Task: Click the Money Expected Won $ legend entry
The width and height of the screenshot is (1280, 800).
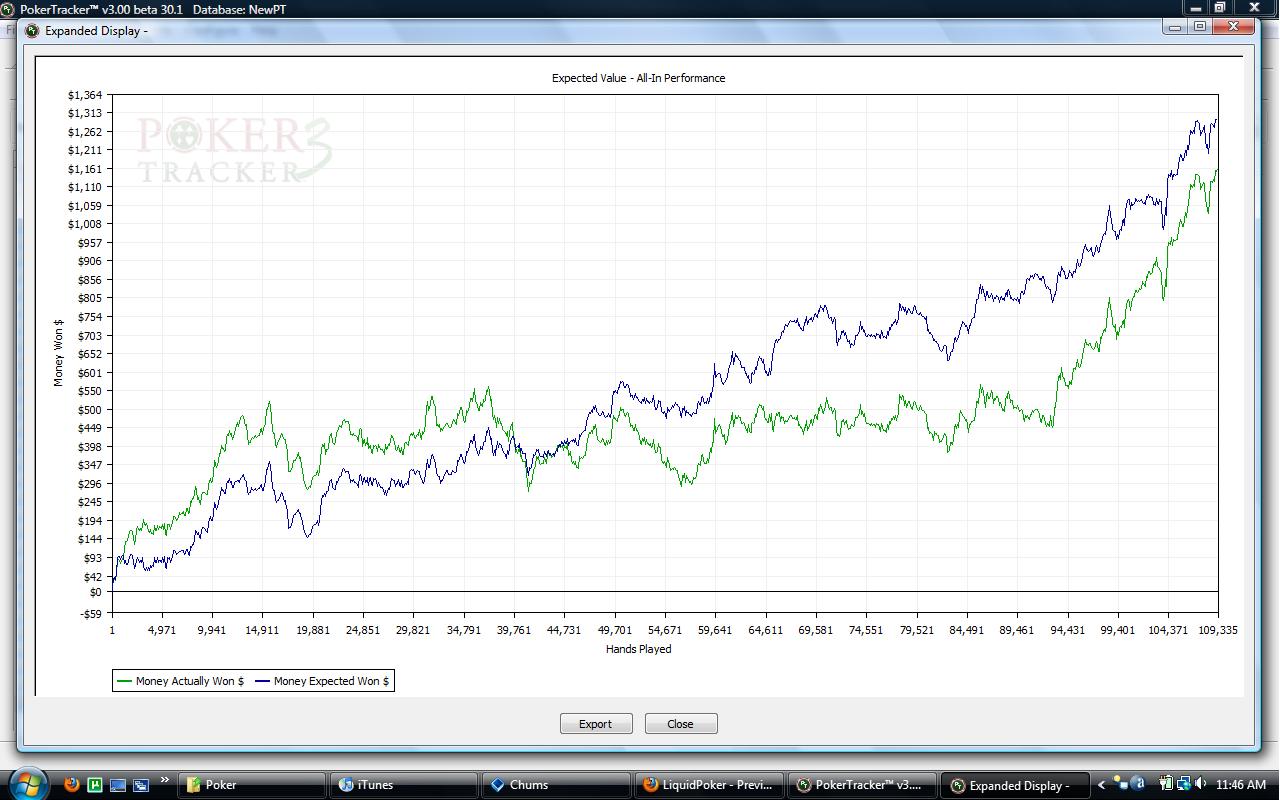Action: 322,681
